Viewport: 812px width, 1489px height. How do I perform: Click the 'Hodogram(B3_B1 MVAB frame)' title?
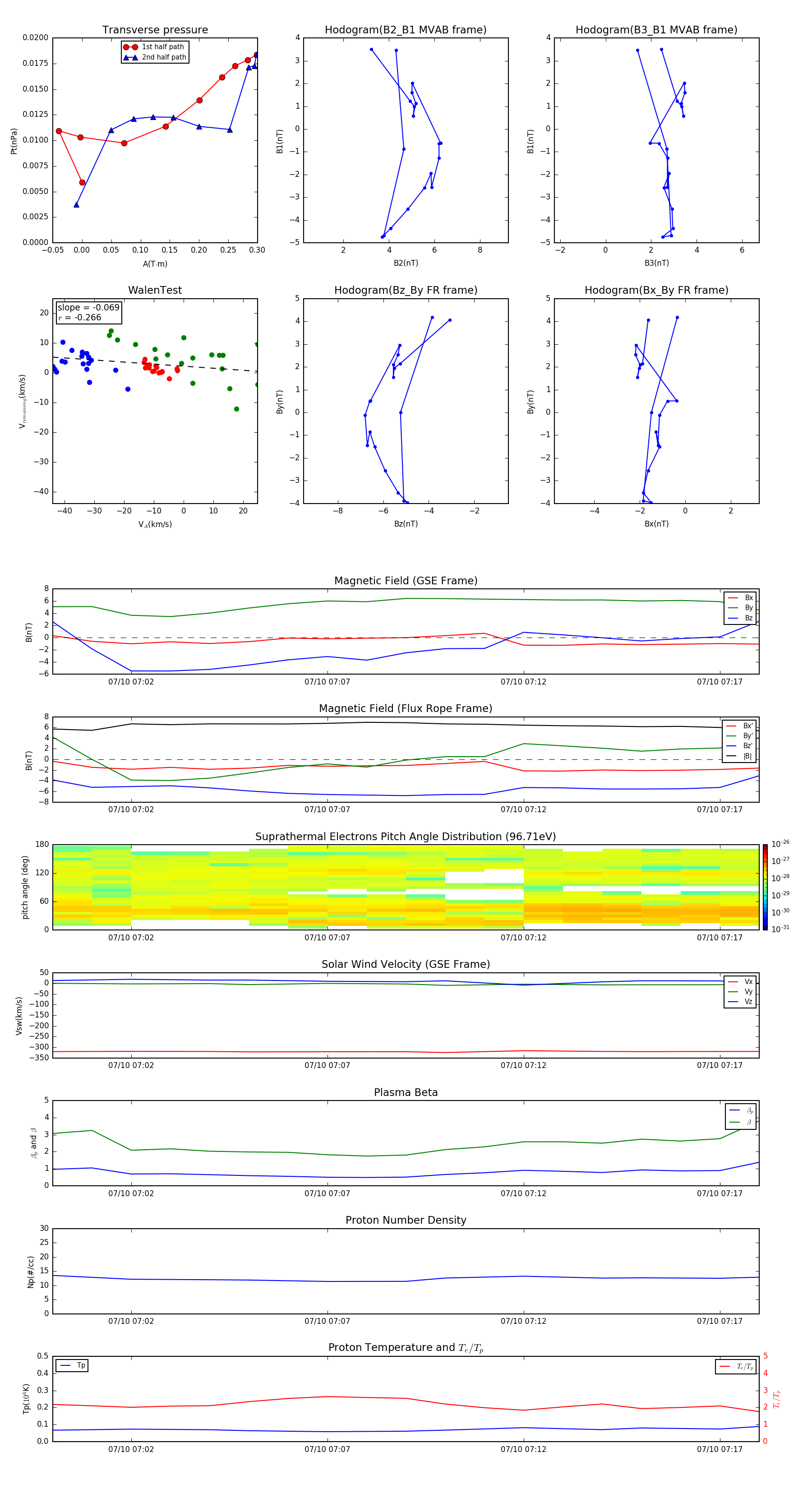tap(656, 30)
